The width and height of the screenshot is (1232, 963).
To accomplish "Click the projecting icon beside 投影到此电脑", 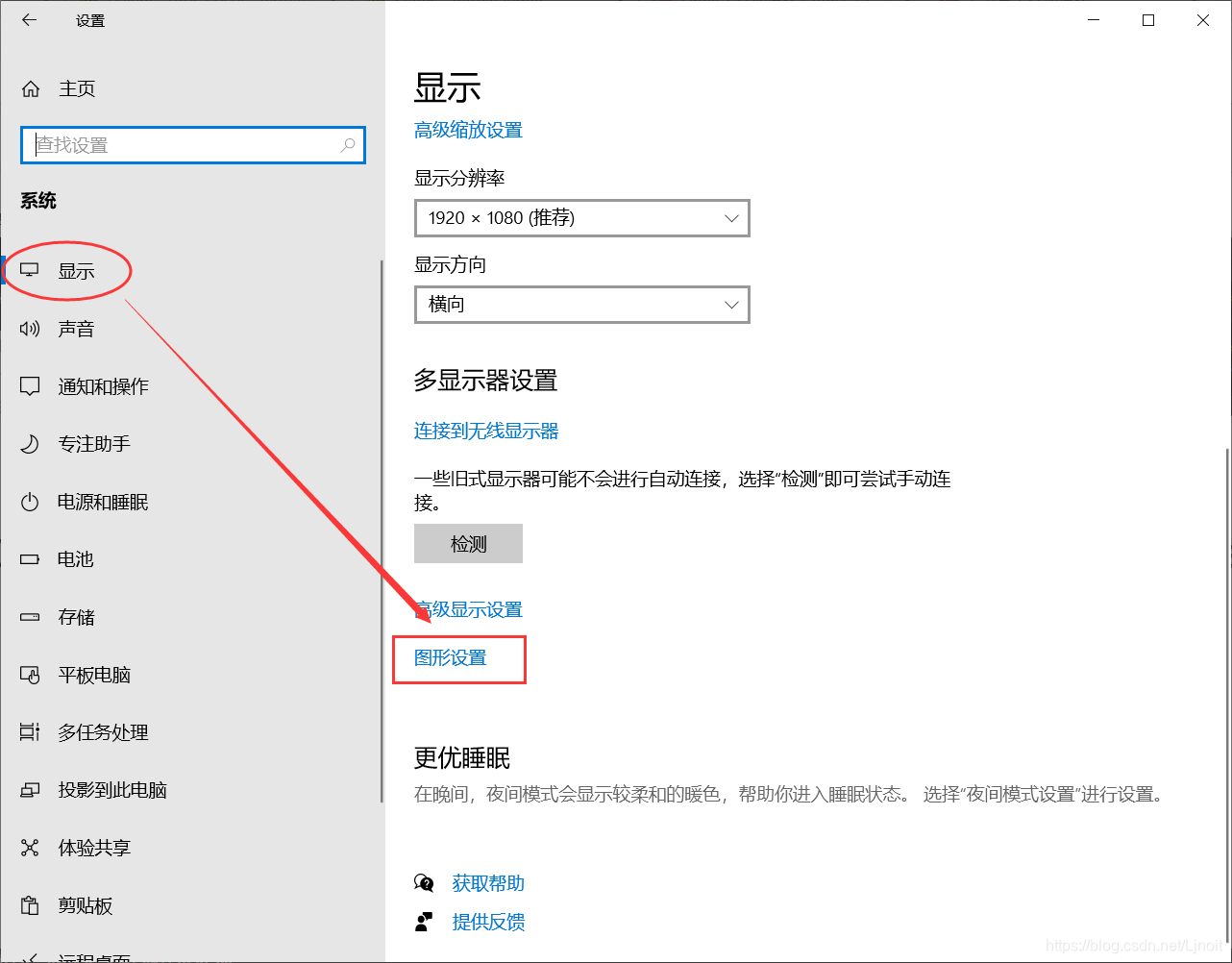I will pyautogui.click(x=30, y=790).
